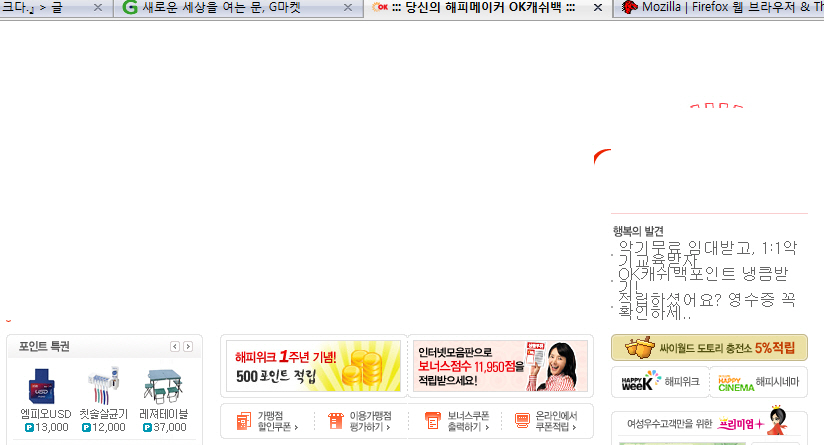Click the 37,000 point price
This screenshot has height=445, width=824.
coord(164,428)
